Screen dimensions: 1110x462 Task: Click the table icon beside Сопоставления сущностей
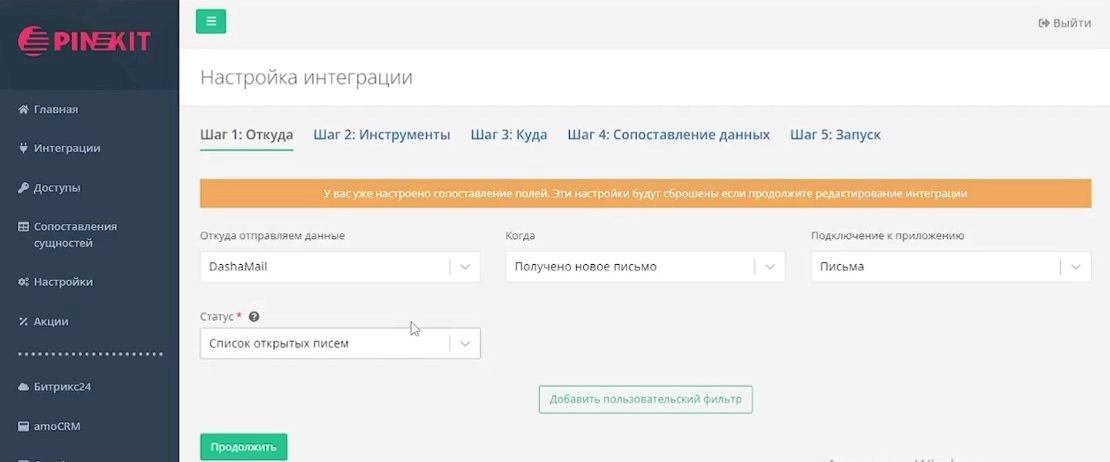coord(23,227)
